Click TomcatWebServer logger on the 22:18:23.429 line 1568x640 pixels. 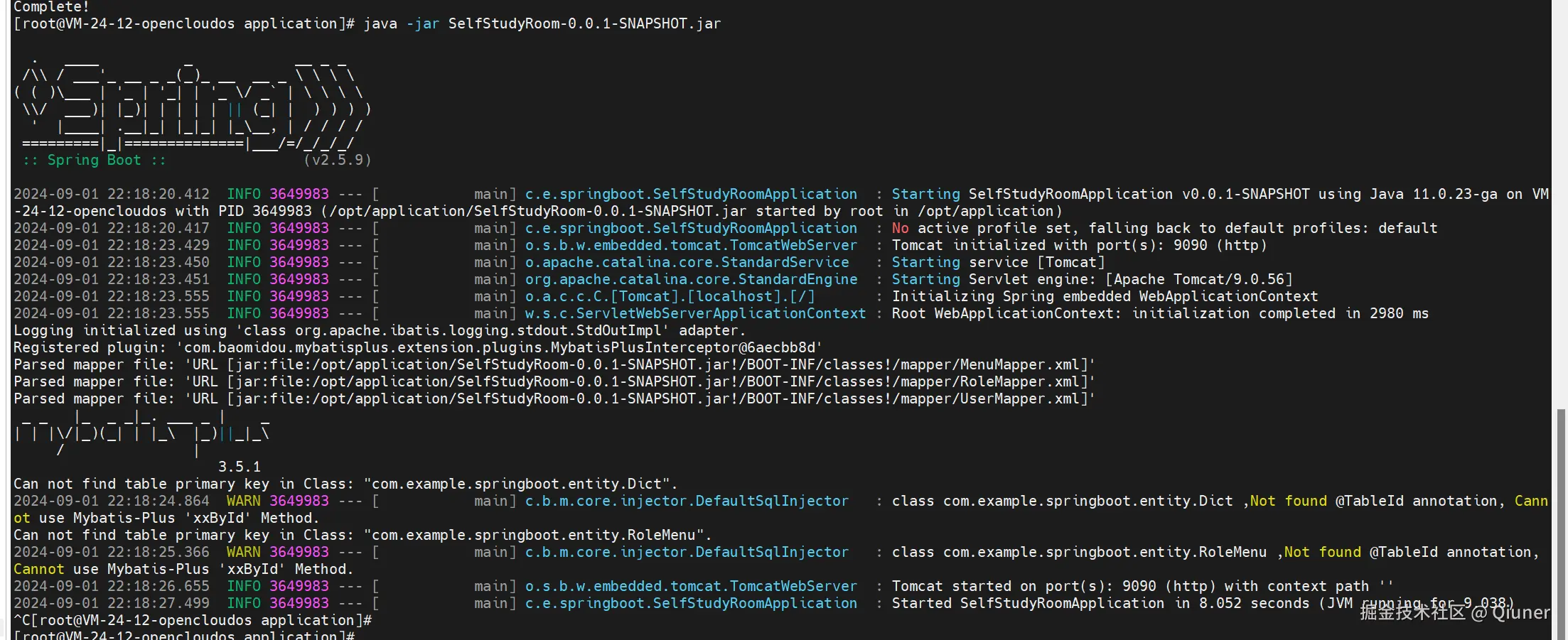click(692, 245)
